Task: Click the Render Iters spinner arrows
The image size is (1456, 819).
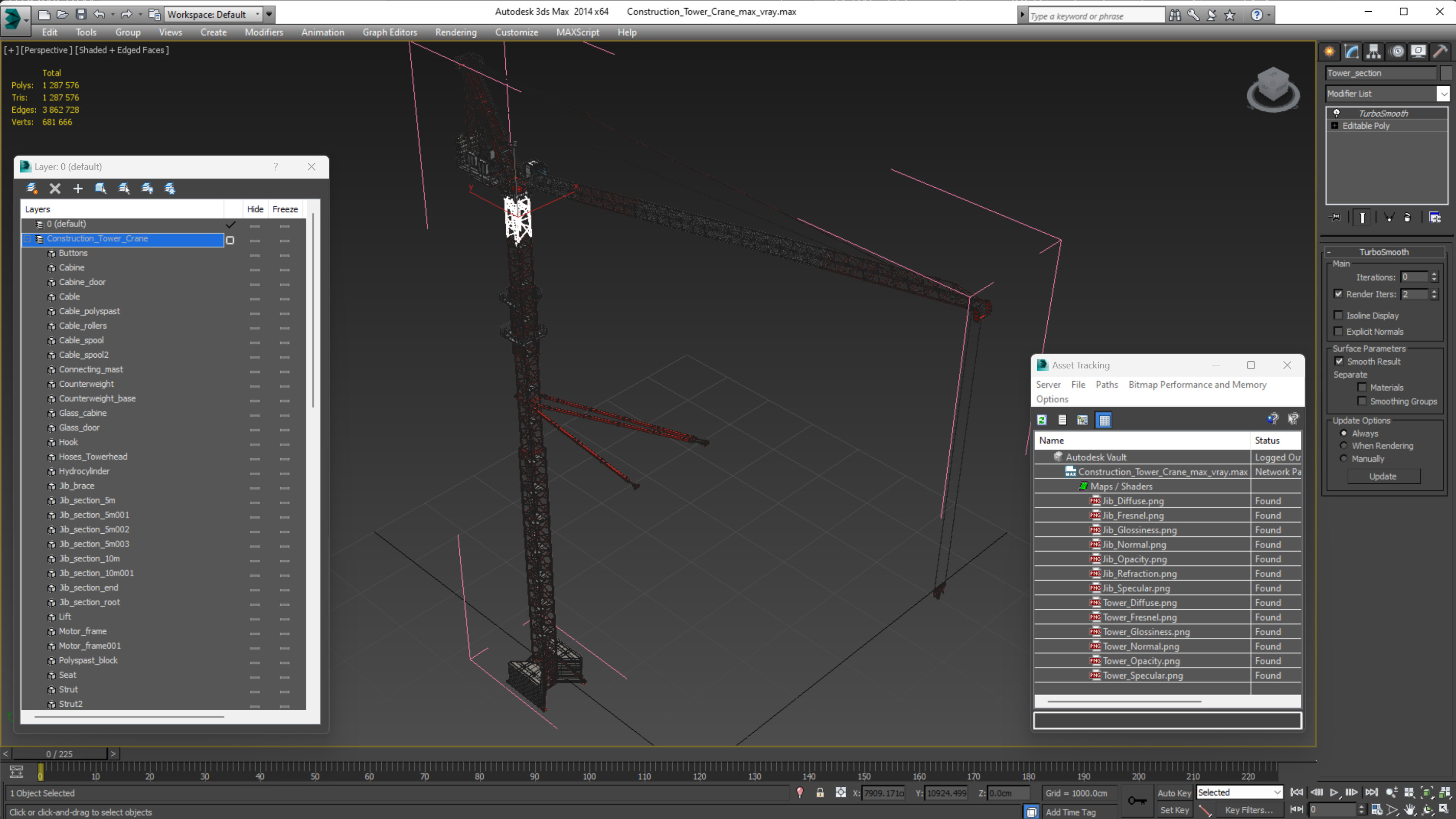Action: (1434, 294)
